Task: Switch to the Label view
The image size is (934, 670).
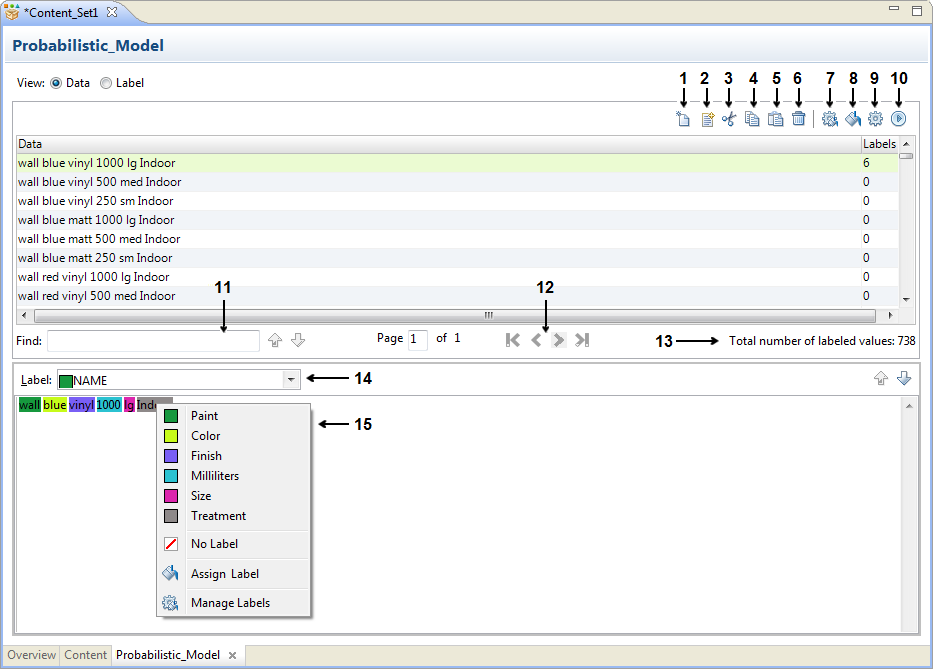Action: [105, 83]
